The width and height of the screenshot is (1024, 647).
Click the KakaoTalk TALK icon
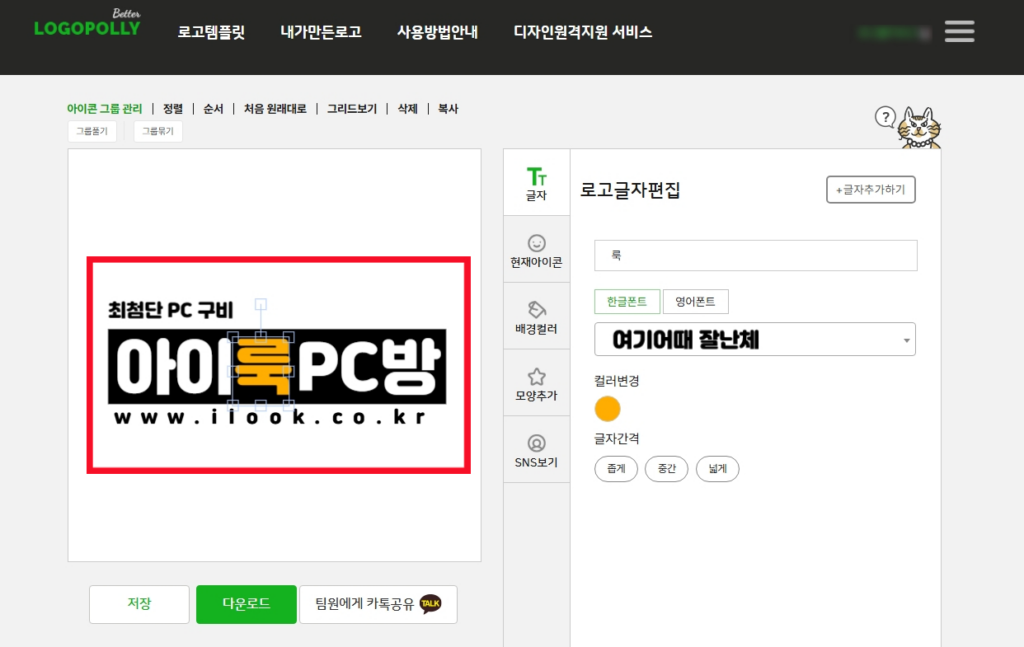coord(430,603)
